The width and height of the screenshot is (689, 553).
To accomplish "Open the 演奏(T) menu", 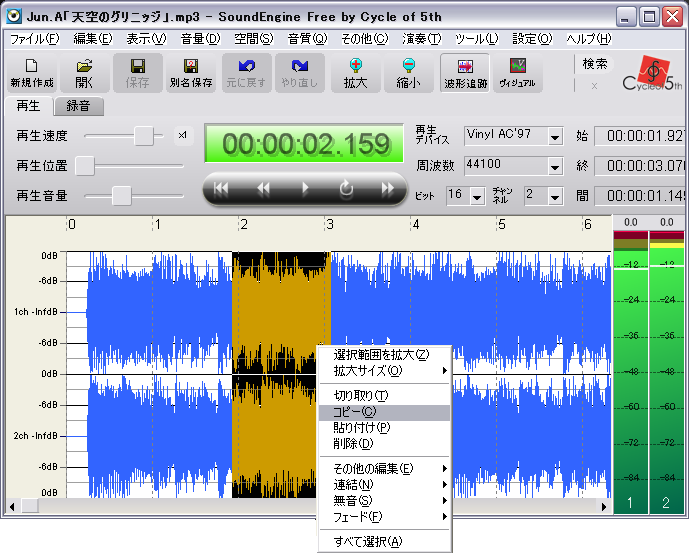I will (x=421, y=39).
